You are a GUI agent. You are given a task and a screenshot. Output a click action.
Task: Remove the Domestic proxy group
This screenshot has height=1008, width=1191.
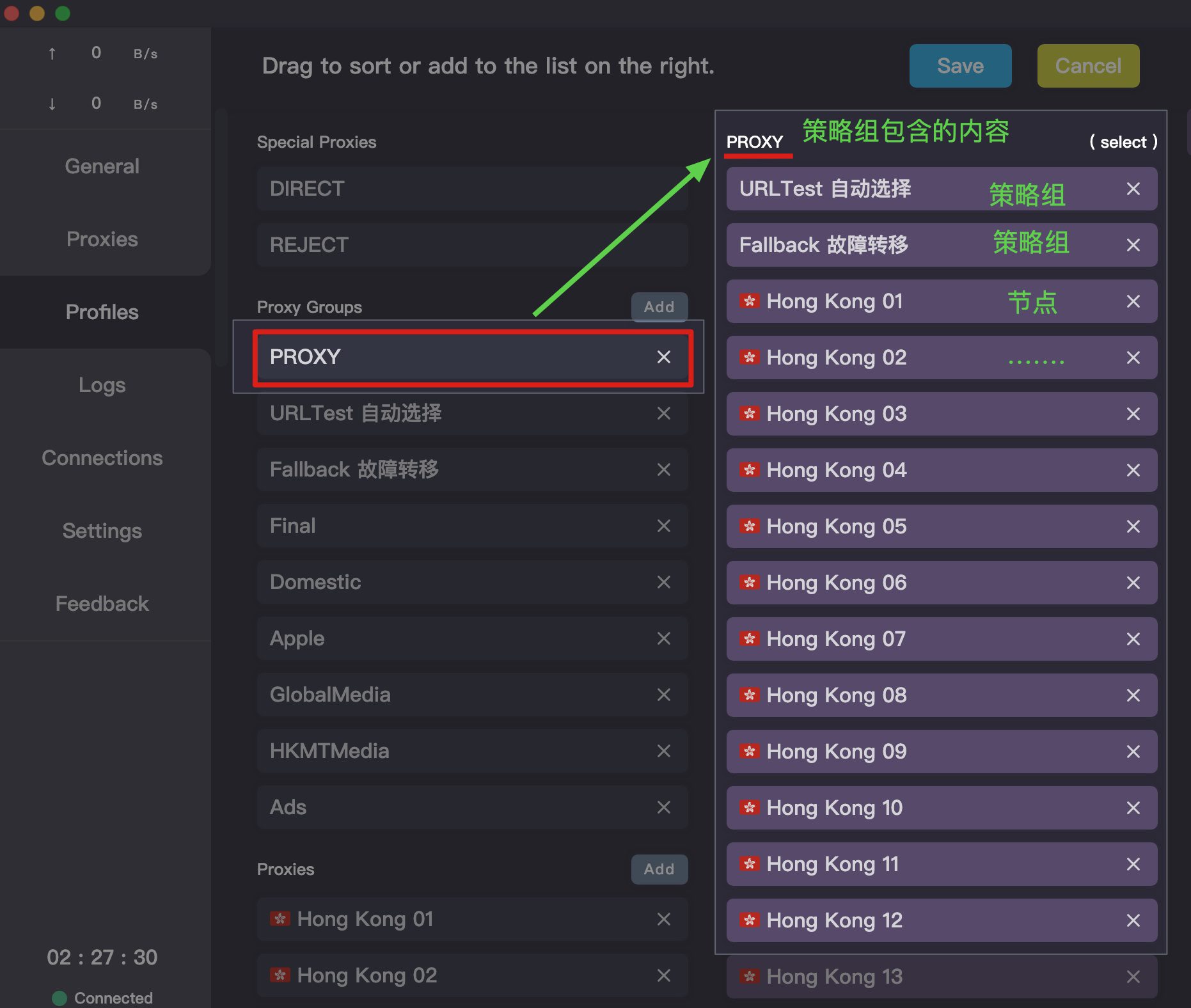tap(663, 582)
